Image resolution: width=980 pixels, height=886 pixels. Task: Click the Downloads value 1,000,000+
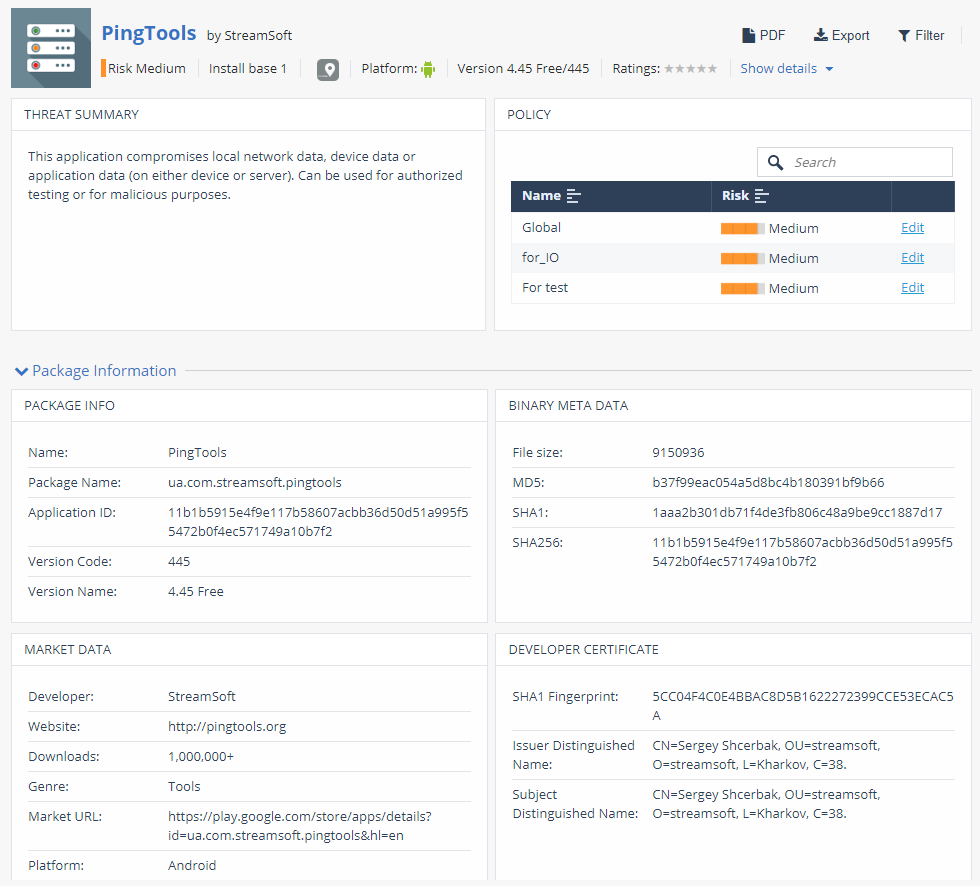coord(201,757)
